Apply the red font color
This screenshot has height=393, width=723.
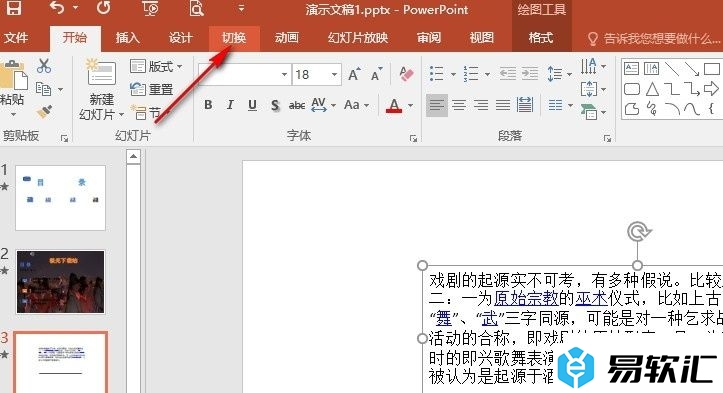pos(394,106)
